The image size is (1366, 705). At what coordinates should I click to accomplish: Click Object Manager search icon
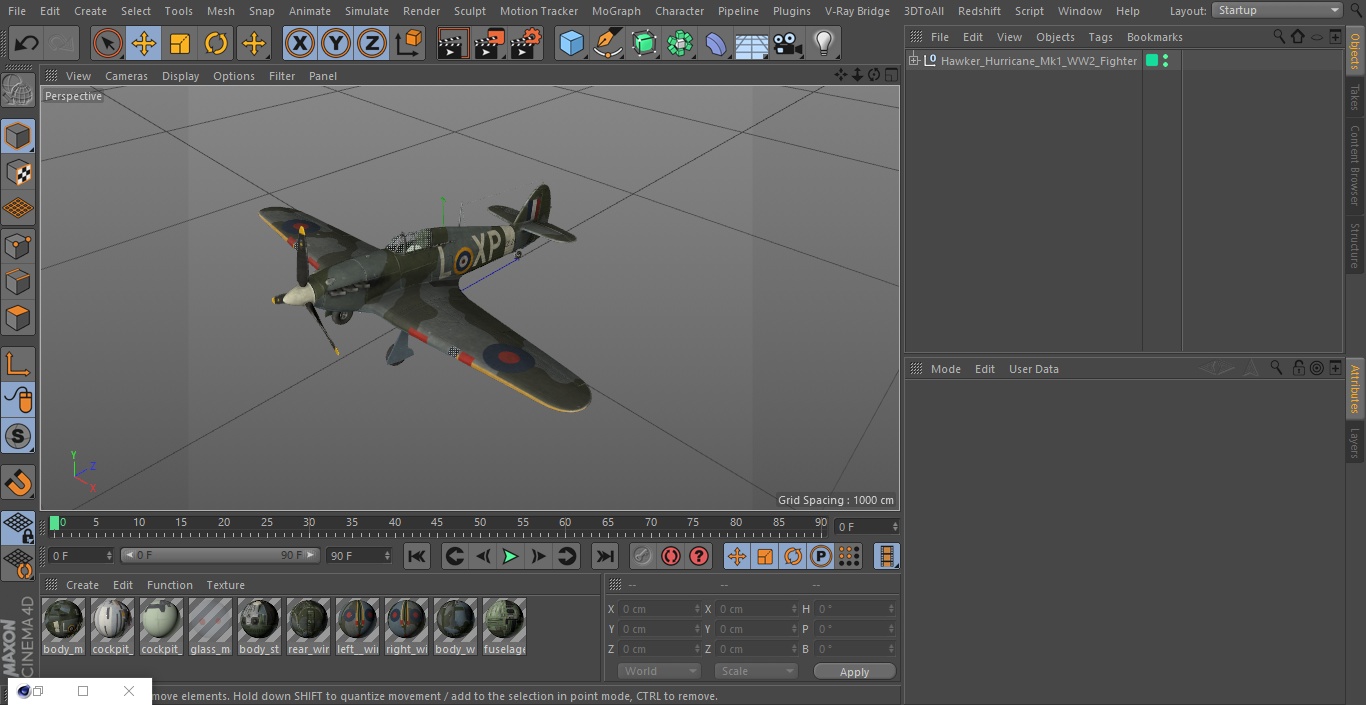(1279, 36)
